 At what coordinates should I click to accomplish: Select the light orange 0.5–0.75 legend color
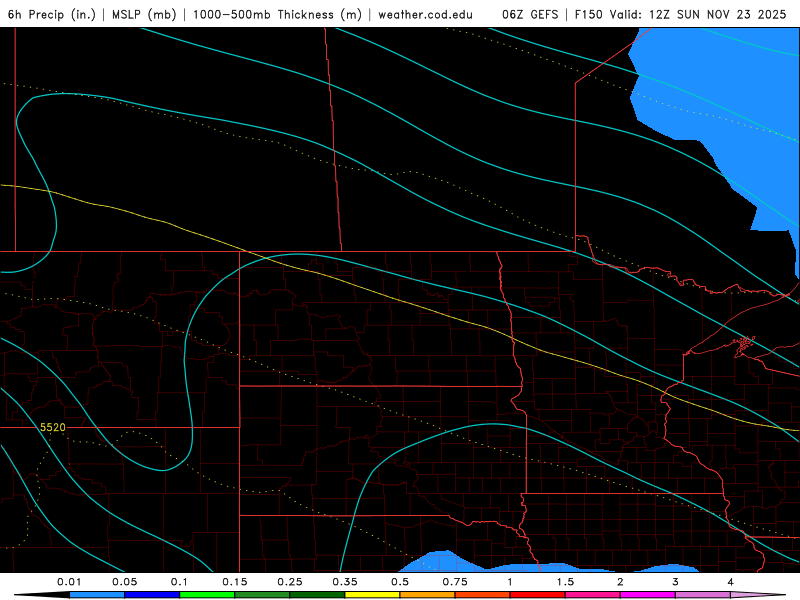(x=428, y=595)
